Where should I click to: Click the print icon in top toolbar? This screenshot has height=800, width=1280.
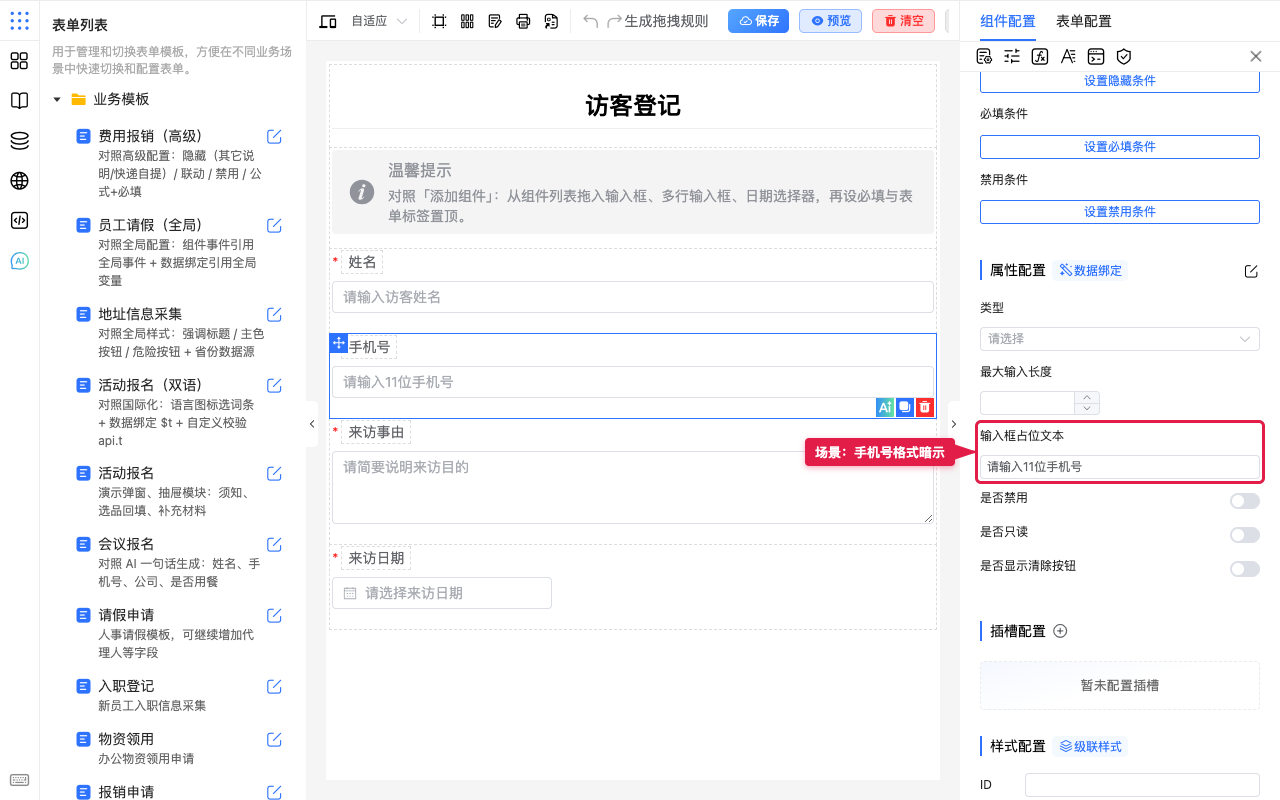coord(523,21)
